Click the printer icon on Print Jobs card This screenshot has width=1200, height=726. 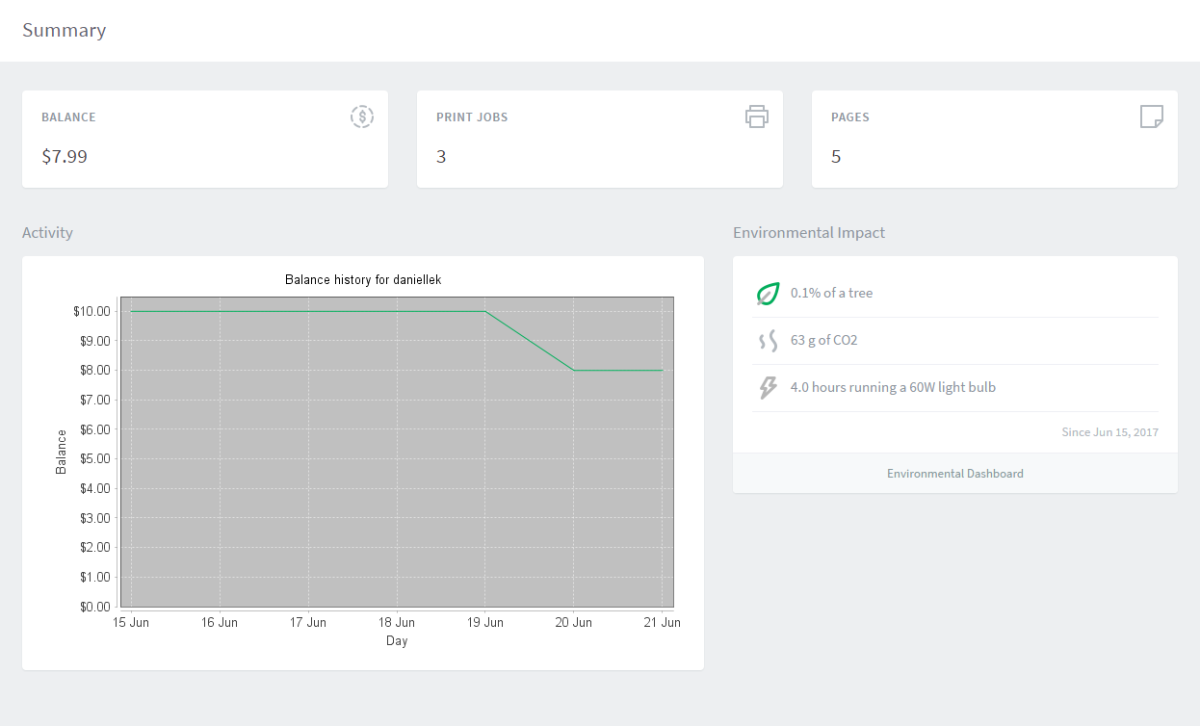click(x=757, y=116)
